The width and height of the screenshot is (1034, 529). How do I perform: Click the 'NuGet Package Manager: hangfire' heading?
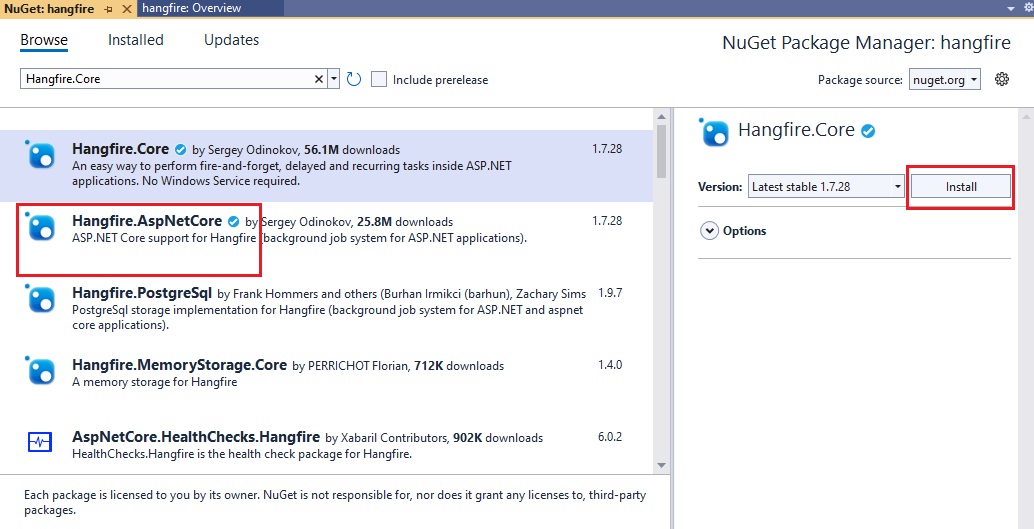867,43
